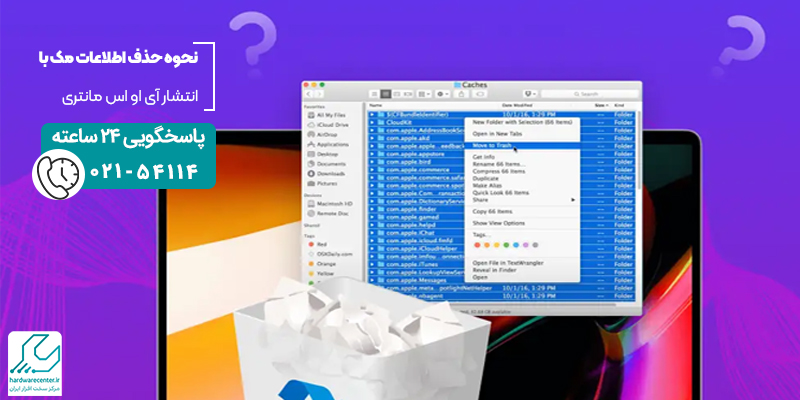
Task: Open the Action gear dropdown menu
Action: pyautogui.click(x=442, y=92)
